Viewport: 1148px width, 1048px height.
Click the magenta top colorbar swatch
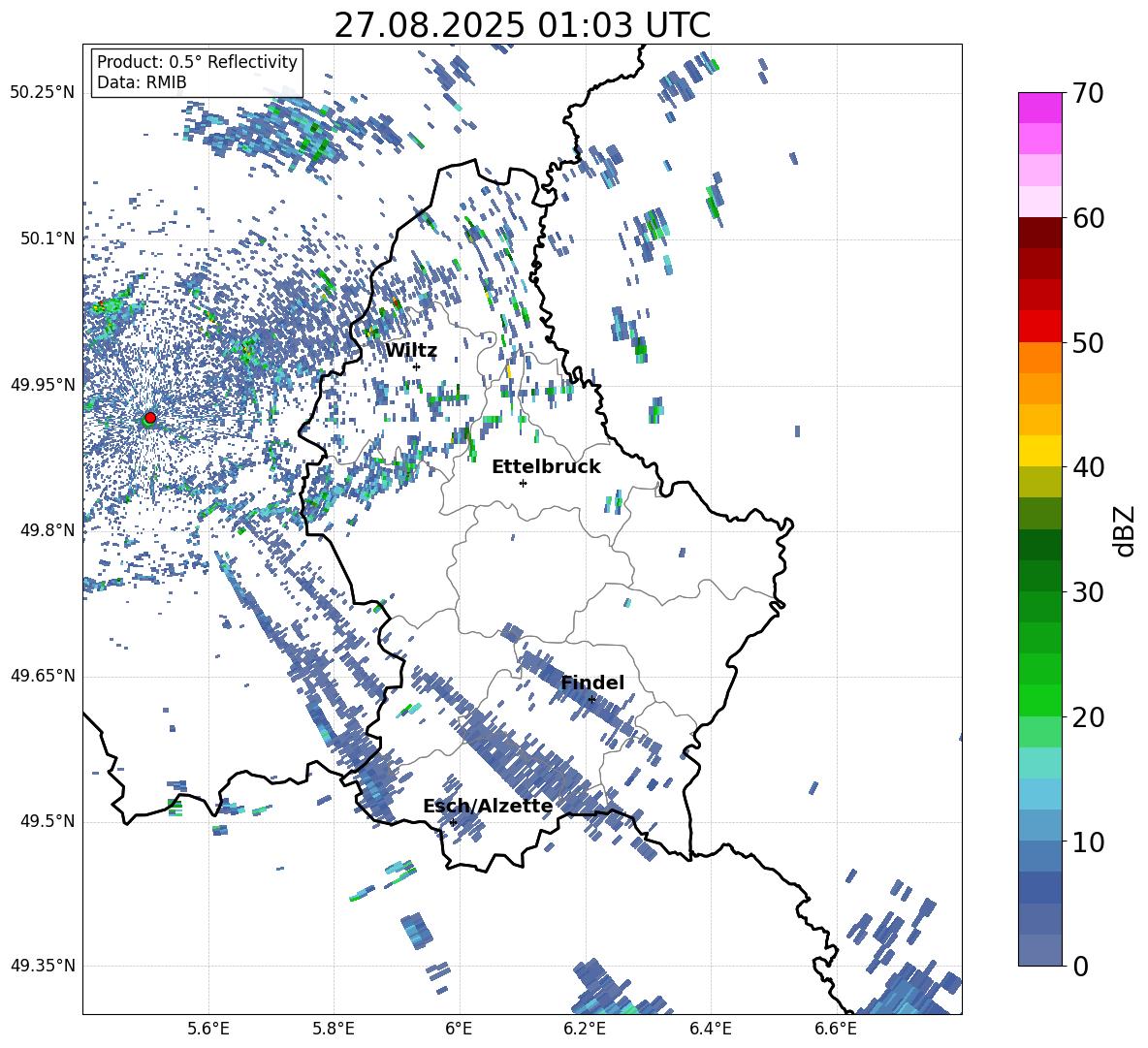[1039, 108]
